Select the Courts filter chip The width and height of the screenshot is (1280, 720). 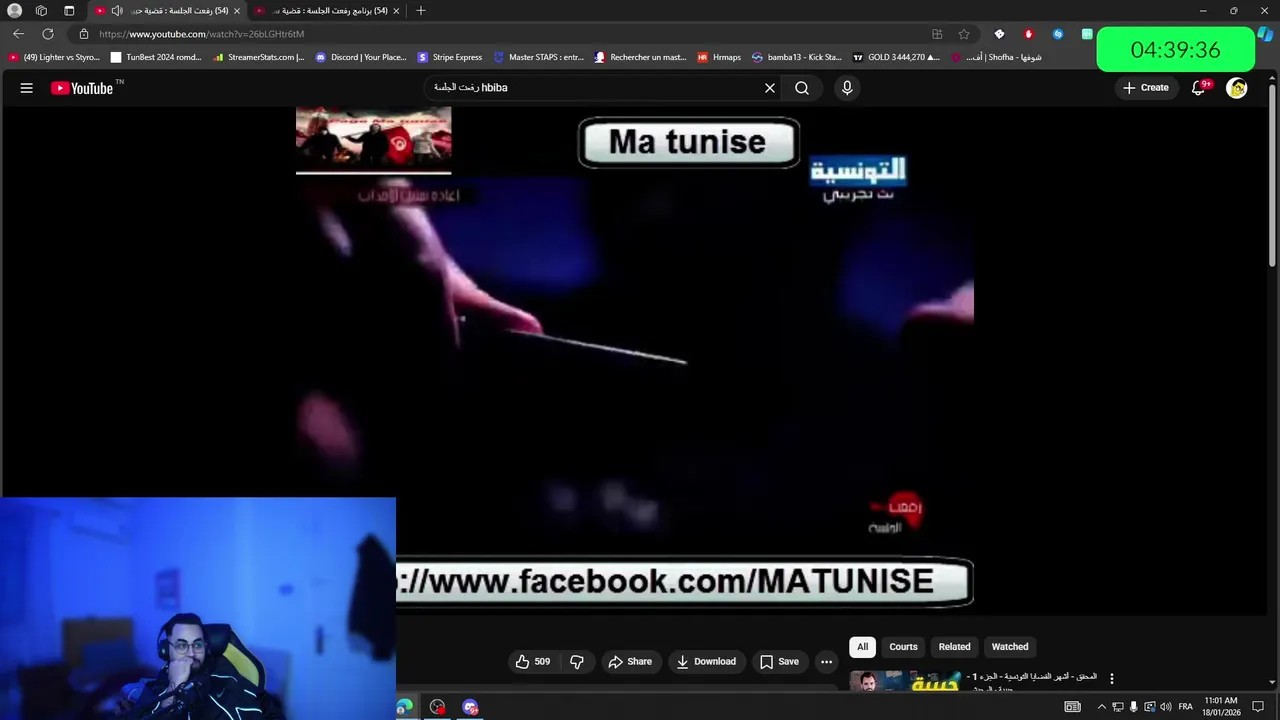click(903, 647)
